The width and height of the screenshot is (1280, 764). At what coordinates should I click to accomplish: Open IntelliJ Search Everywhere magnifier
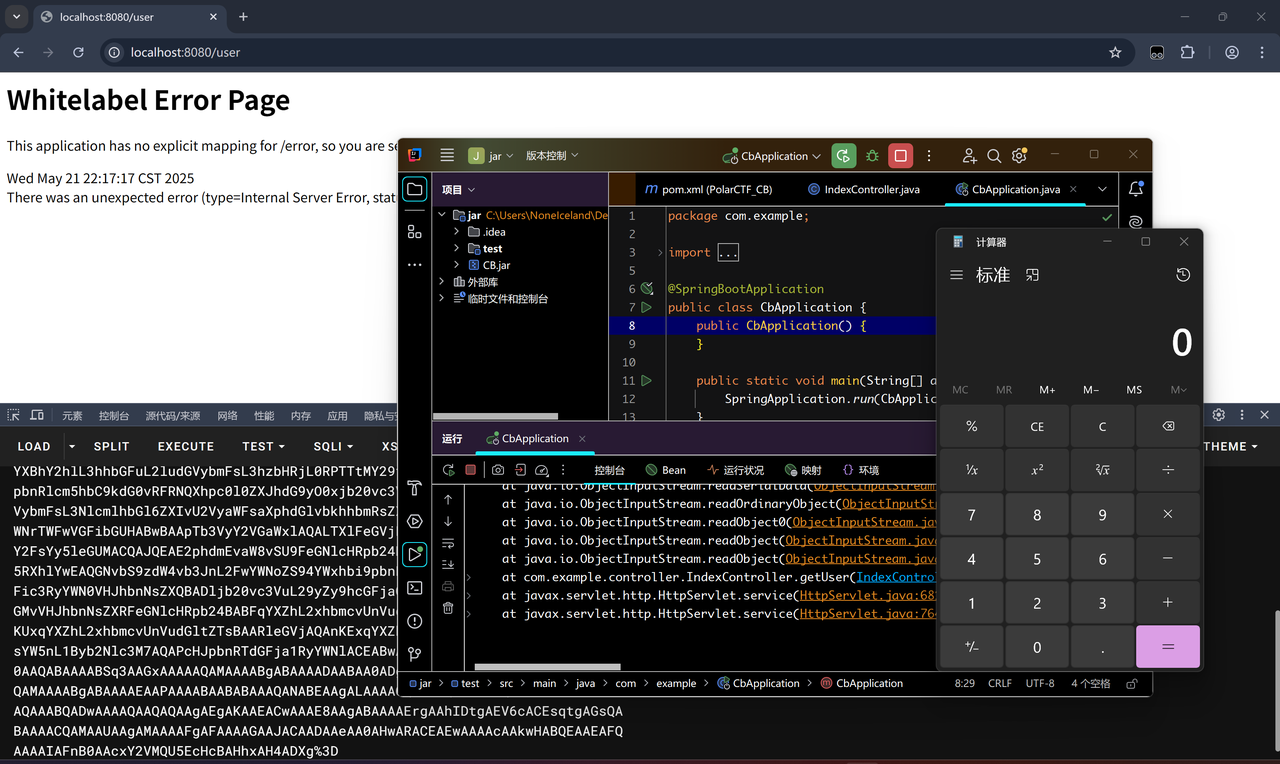point(994,156)
